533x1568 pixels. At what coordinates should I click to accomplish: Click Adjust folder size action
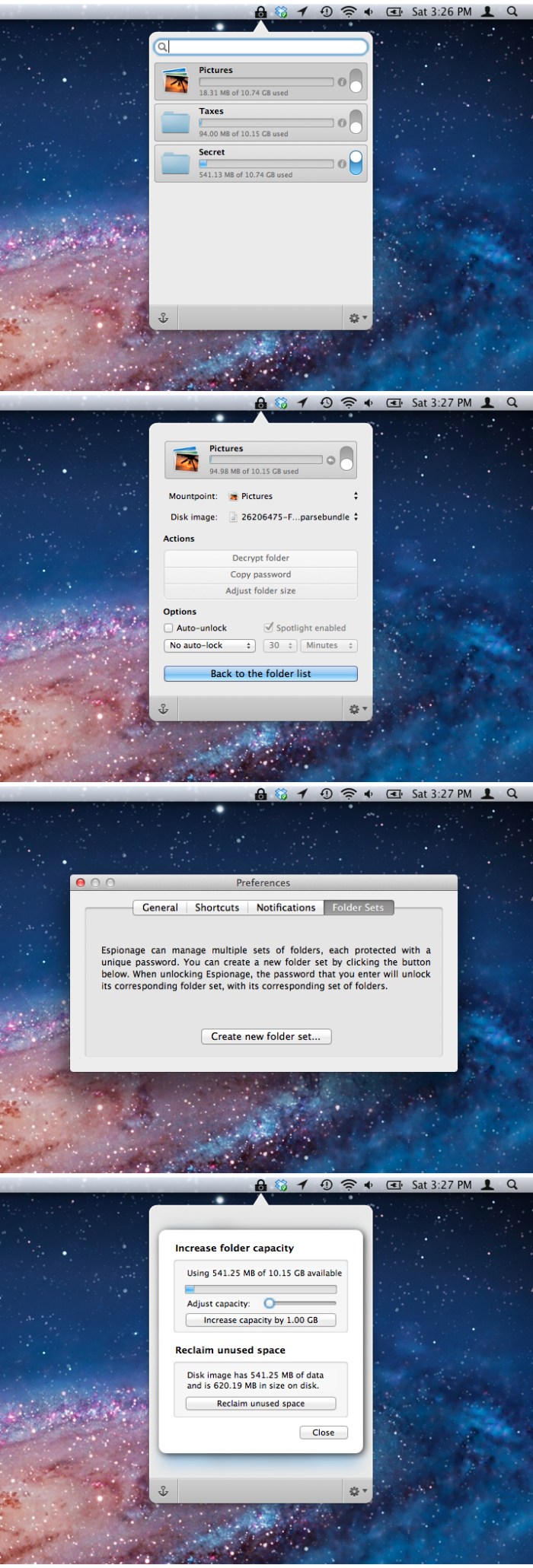click(260, 591)
